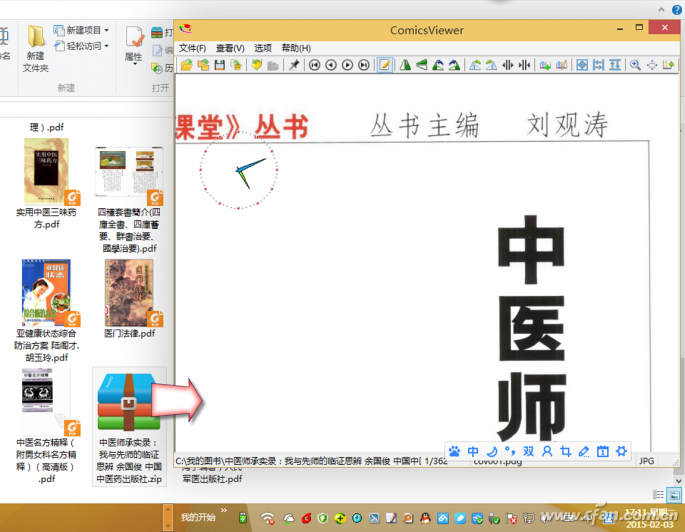This screenshot has width=685, height=532.
Task: Click 新建文件夹 in Explorer ribbon
Action: (x=35, y=48)
